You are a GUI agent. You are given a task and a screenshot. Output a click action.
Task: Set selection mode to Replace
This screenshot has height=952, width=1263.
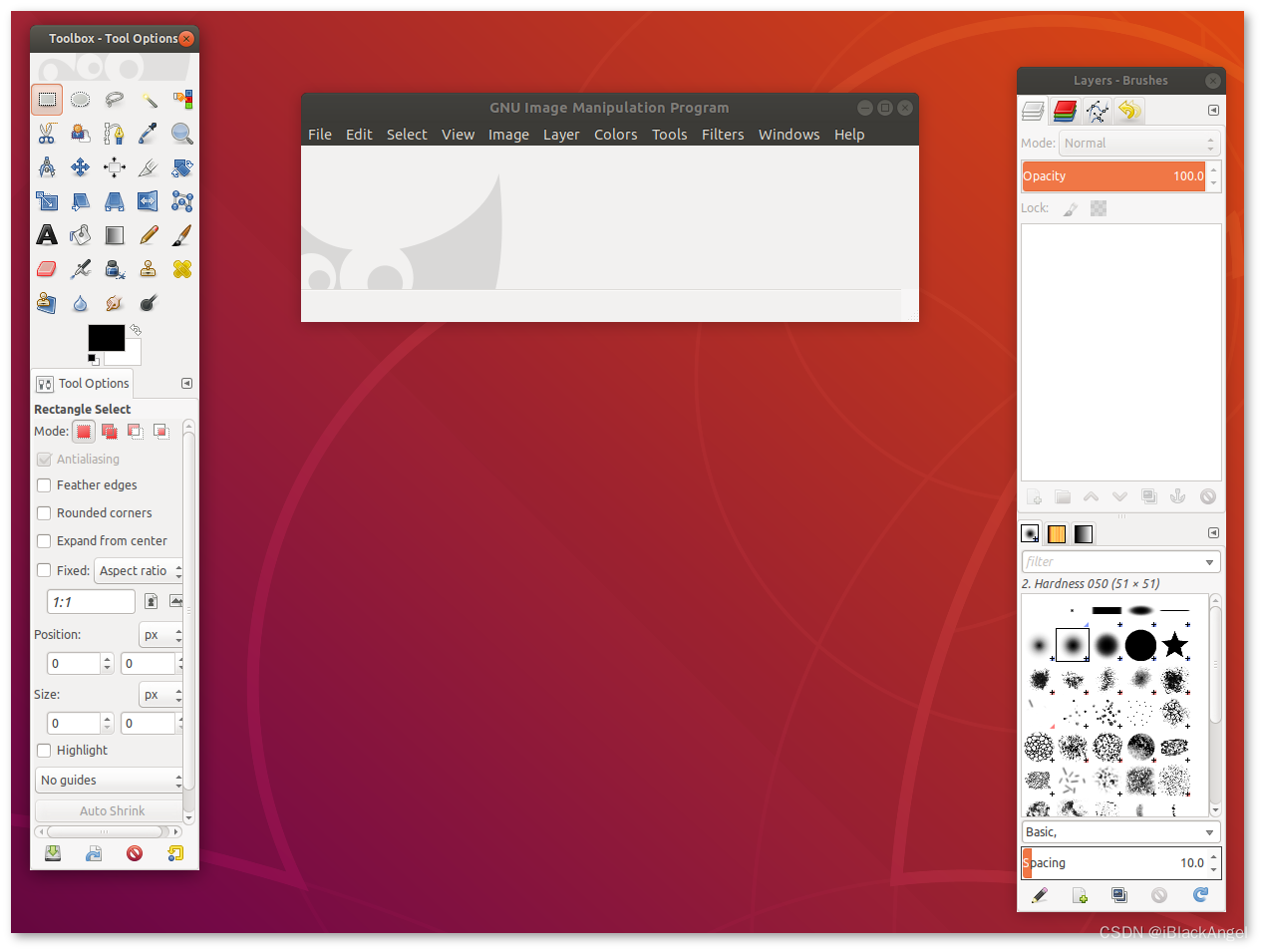pos(84,432)
